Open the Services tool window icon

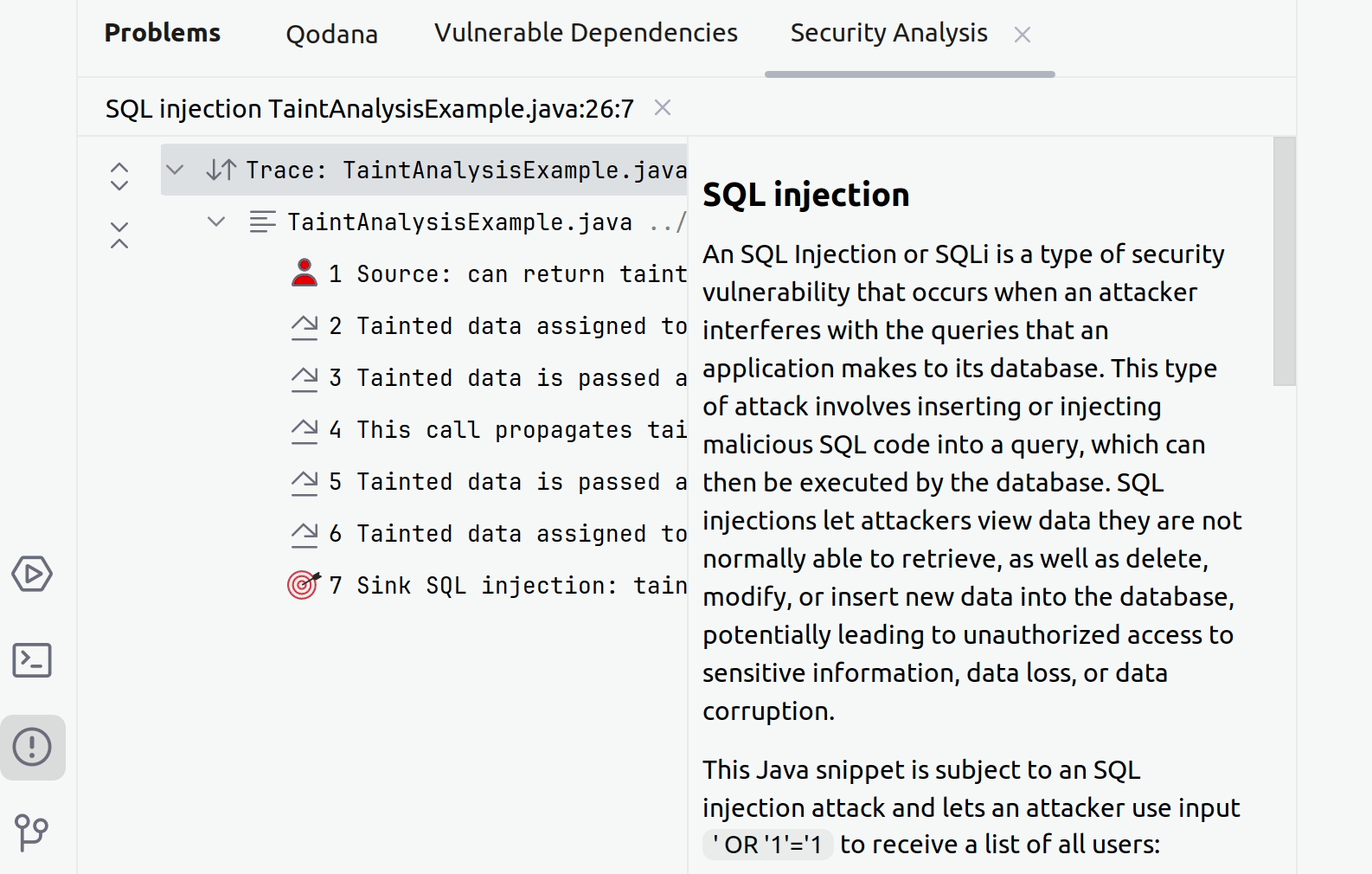click(32, 574)
